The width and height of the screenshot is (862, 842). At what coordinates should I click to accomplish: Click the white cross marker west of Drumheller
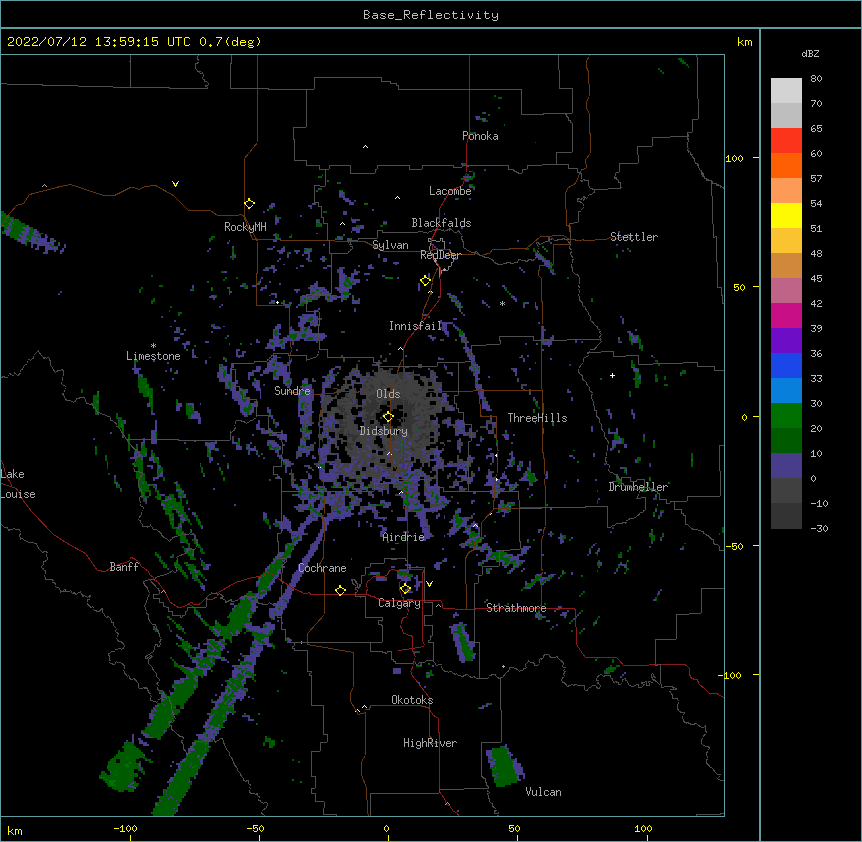coord(612,375)
